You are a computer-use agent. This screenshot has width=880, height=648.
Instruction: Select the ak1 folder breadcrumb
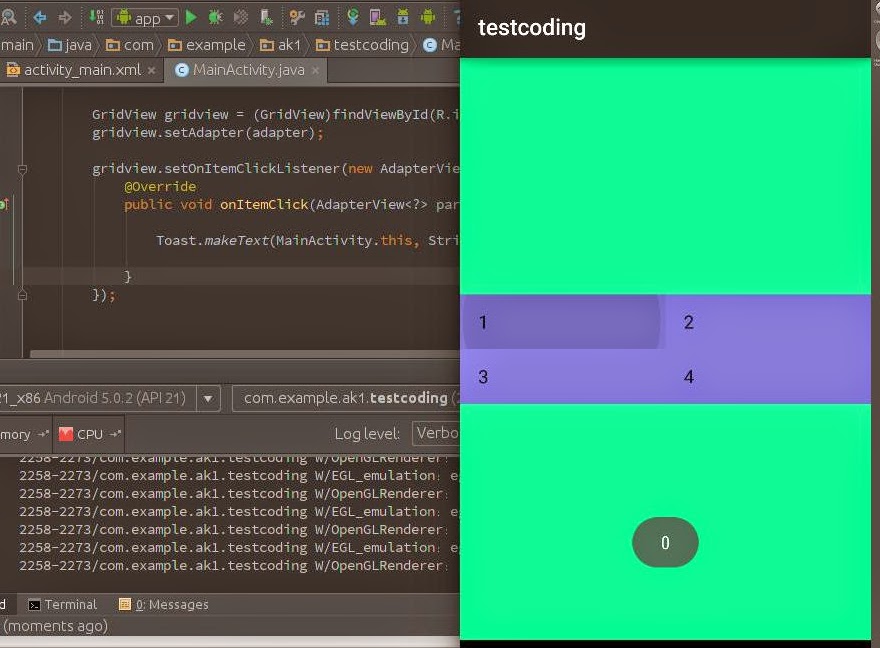281,45
